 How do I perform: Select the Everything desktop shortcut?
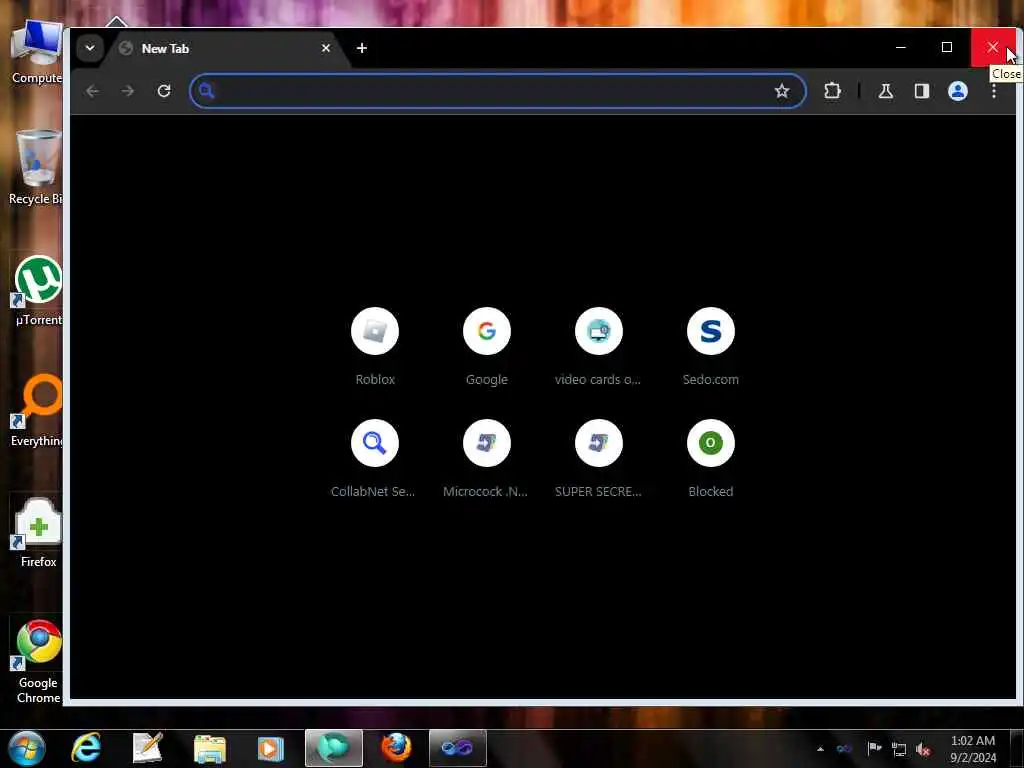pos(38,411)
